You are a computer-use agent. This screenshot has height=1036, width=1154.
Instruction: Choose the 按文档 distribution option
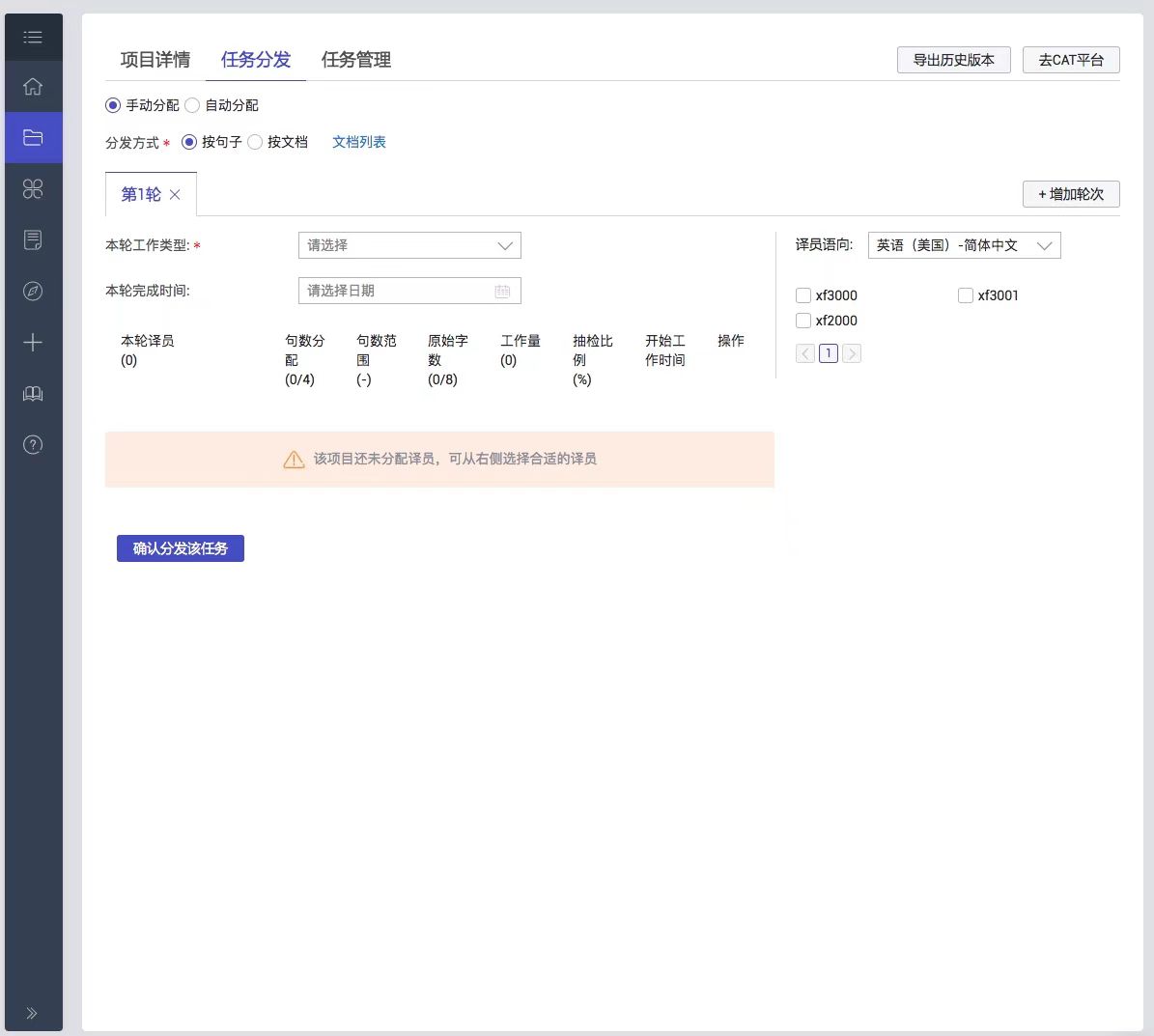click(256, 142)
